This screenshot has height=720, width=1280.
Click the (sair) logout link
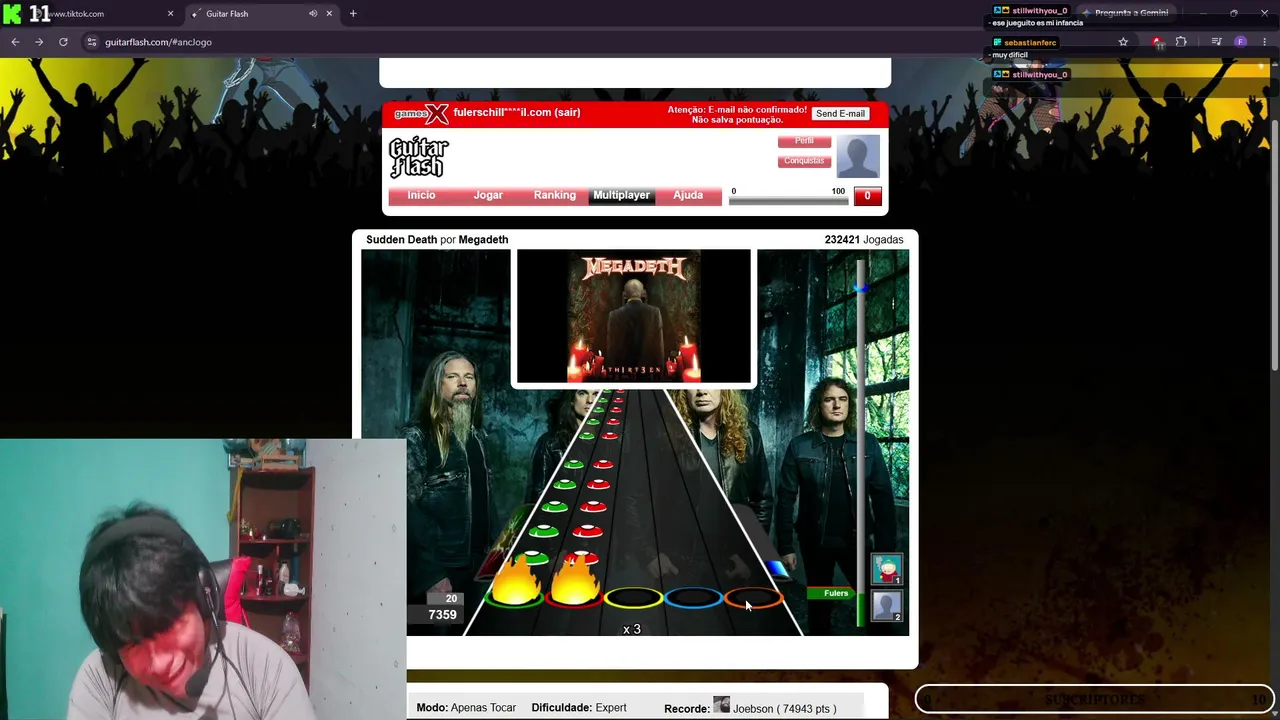point(568,112)
